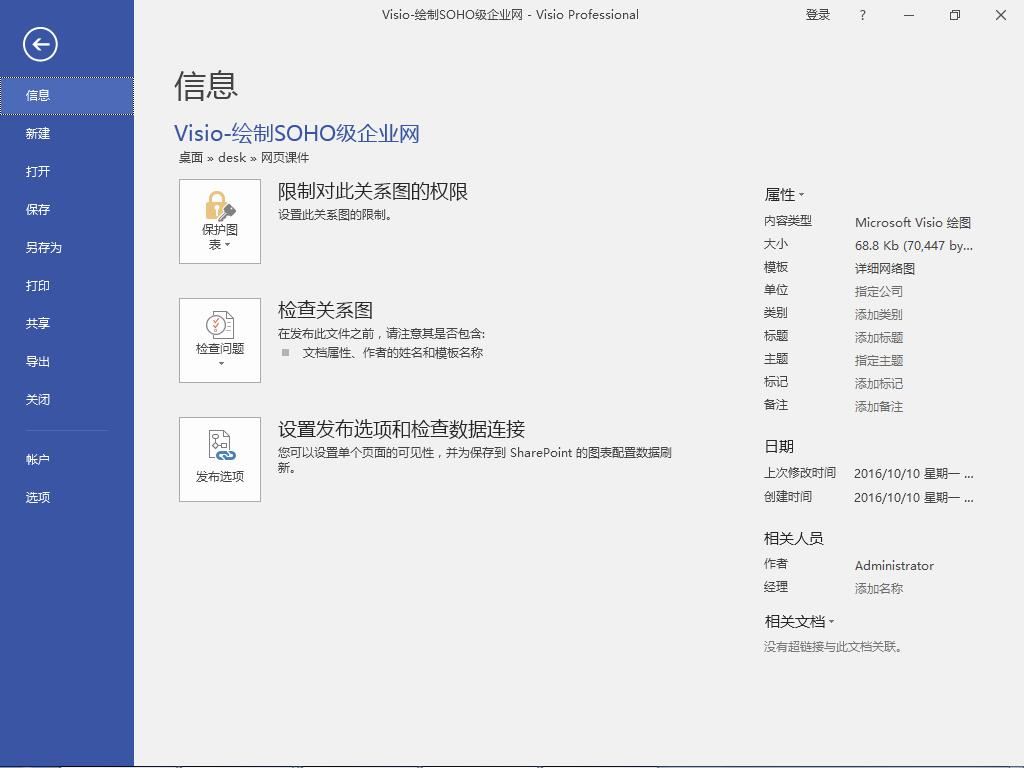This screenshot has width=1024, height=768.
Task: Click 添加备注 to add comments
Action: click(878, 407)
